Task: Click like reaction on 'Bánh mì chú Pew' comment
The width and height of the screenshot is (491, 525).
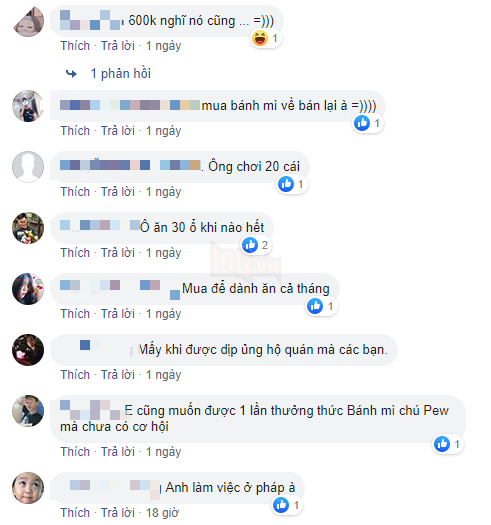Action: [442, 444]
